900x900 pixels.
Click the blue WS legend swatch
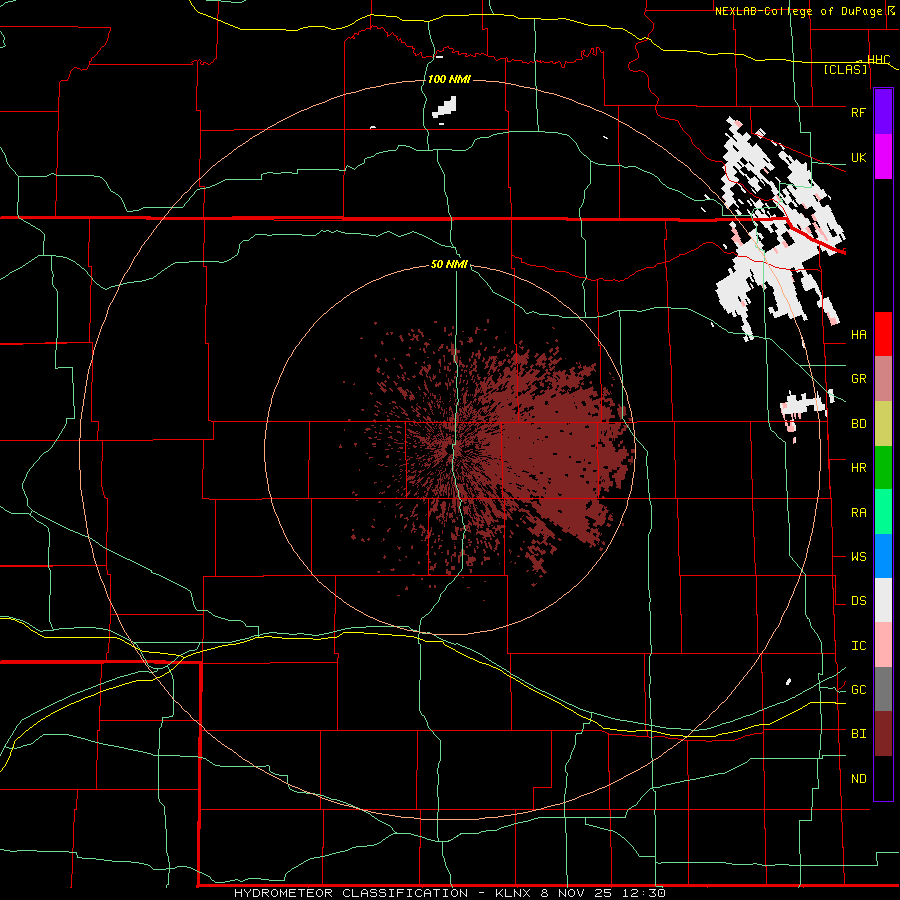pyautogui.click(x=883, y=556)
